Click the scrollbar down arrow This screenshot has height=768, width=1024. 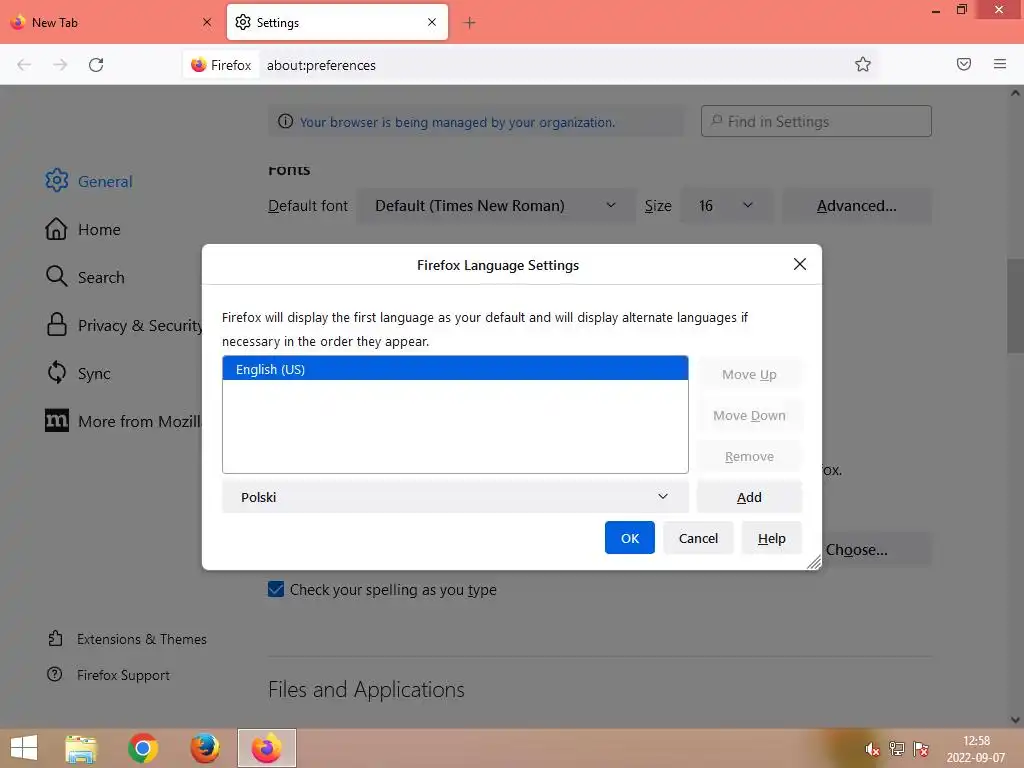[1015, 720]
